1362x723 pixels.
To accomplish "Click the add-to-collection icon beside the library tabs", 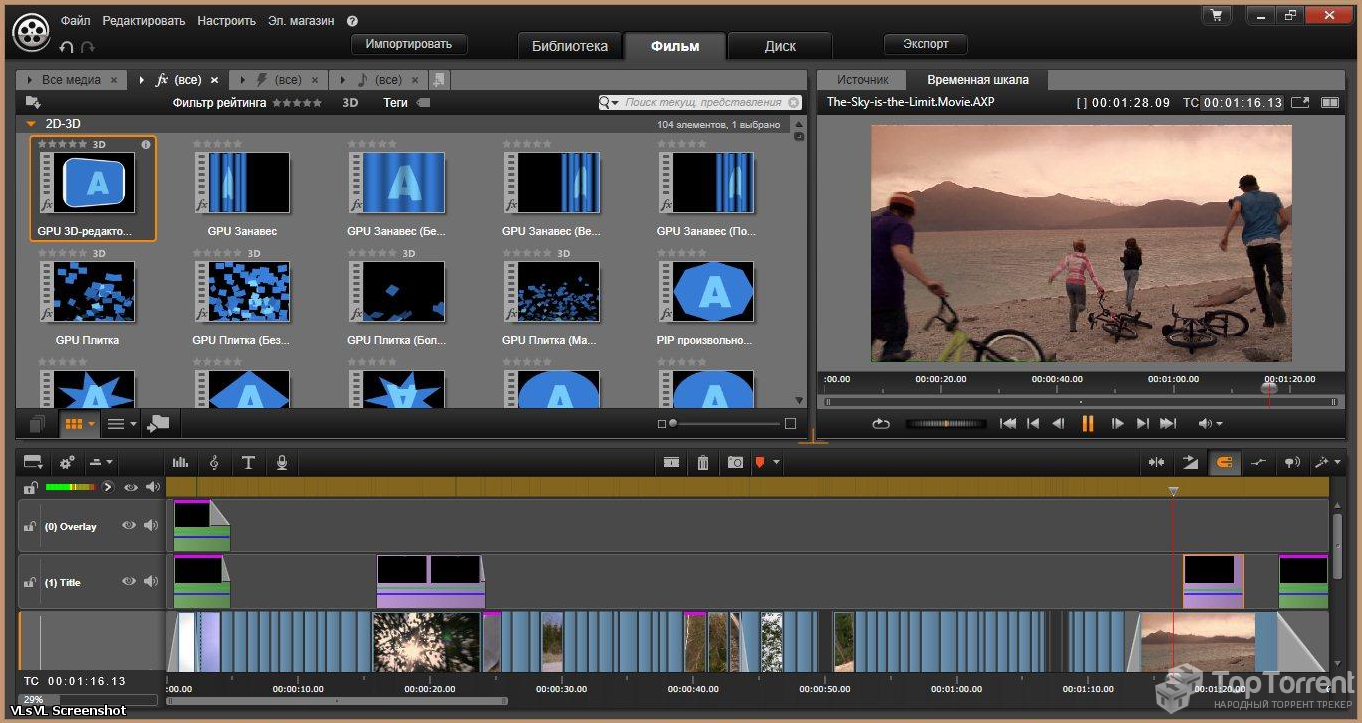I will [x=440, y=79].
